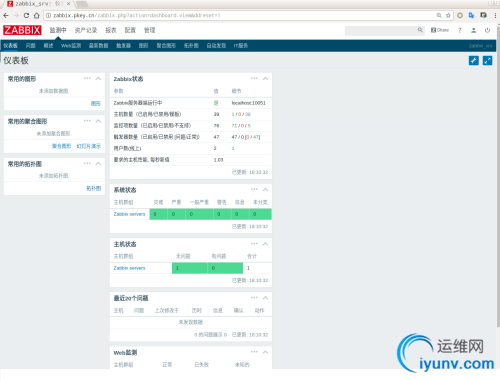Follow the 拓扑图 link in 常用的拓扑图
500x380 pixels.
(x=94, y=188)
